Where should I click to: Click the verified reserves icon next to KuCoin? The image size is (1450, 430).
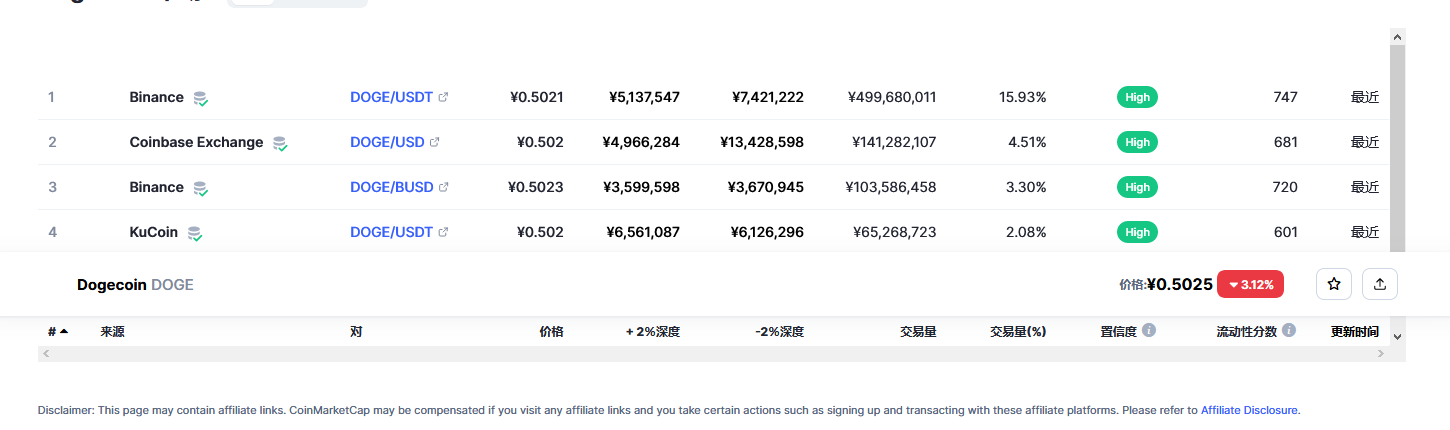[x=195, y=233]
